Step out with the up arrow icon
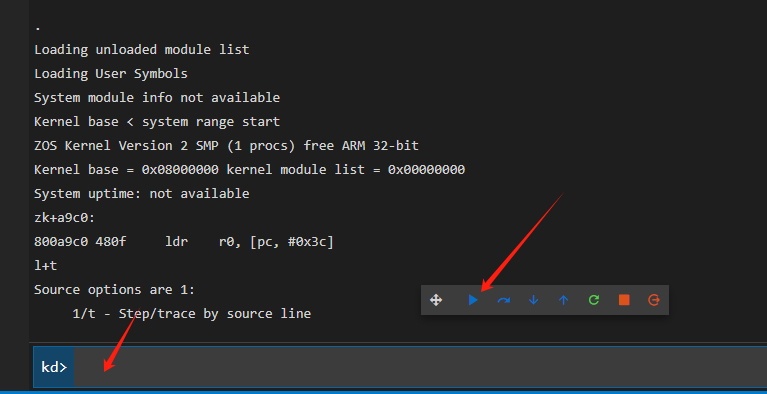 pos(564,300)
